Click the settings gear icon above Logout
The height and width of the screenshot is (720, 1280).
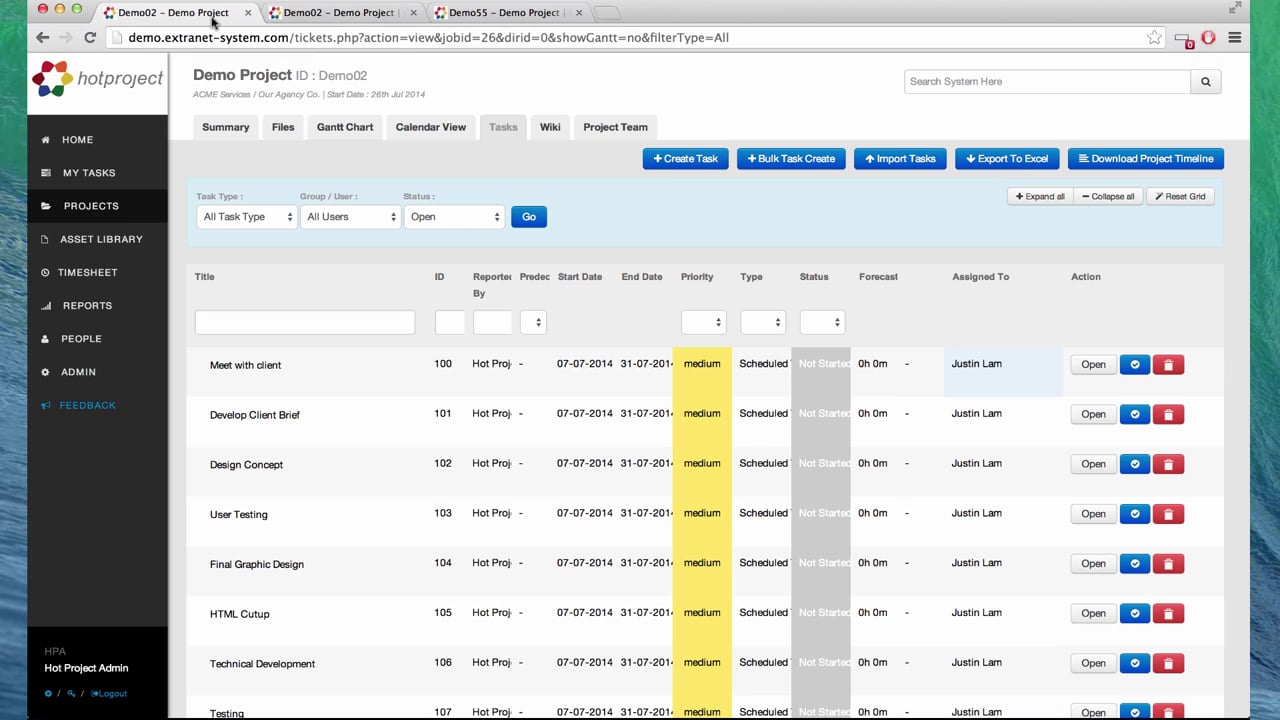[x=48, y=693]
